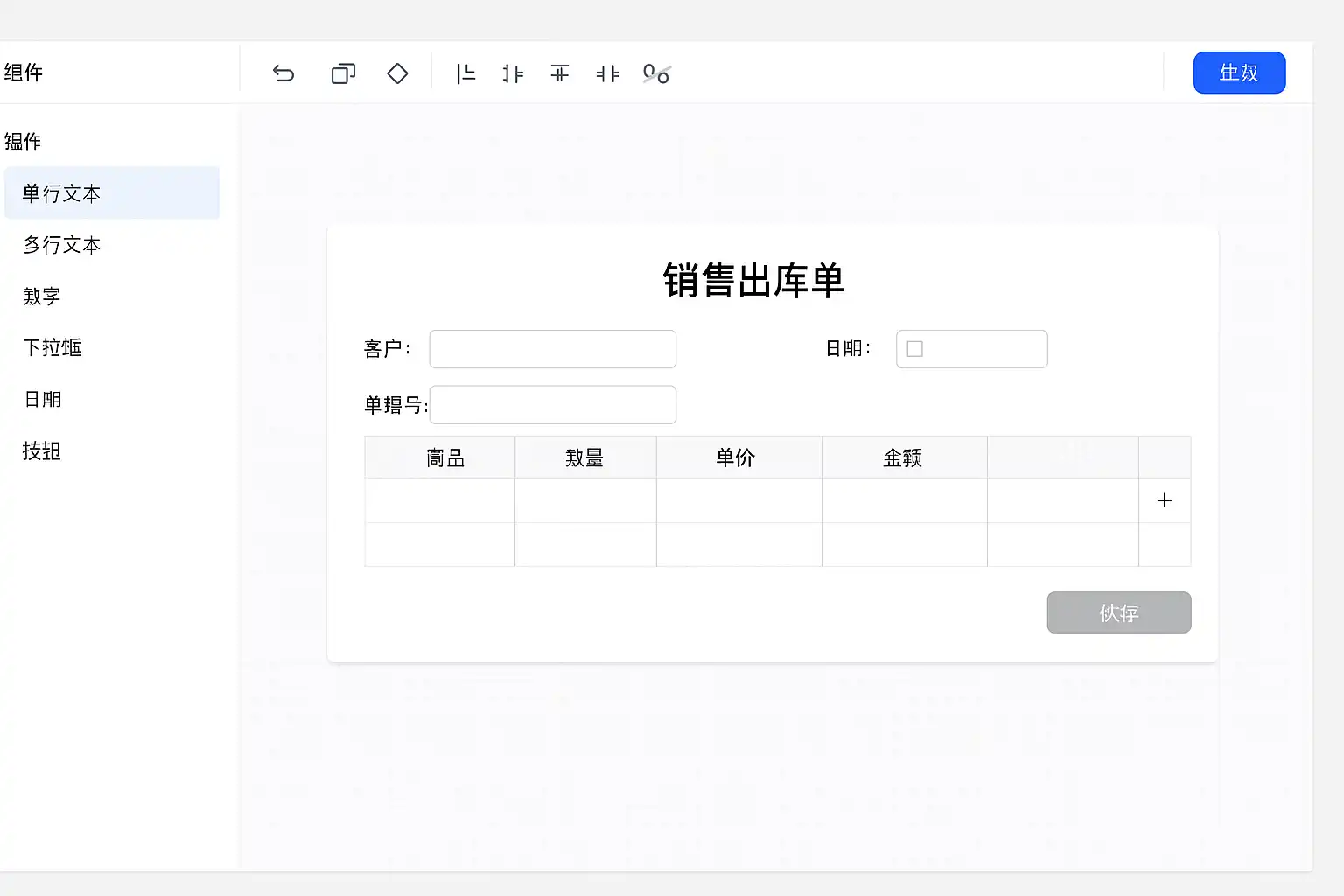Click the 单价 table column header
The height and width of the screenshot is (896, 1344).
[735, 458]
